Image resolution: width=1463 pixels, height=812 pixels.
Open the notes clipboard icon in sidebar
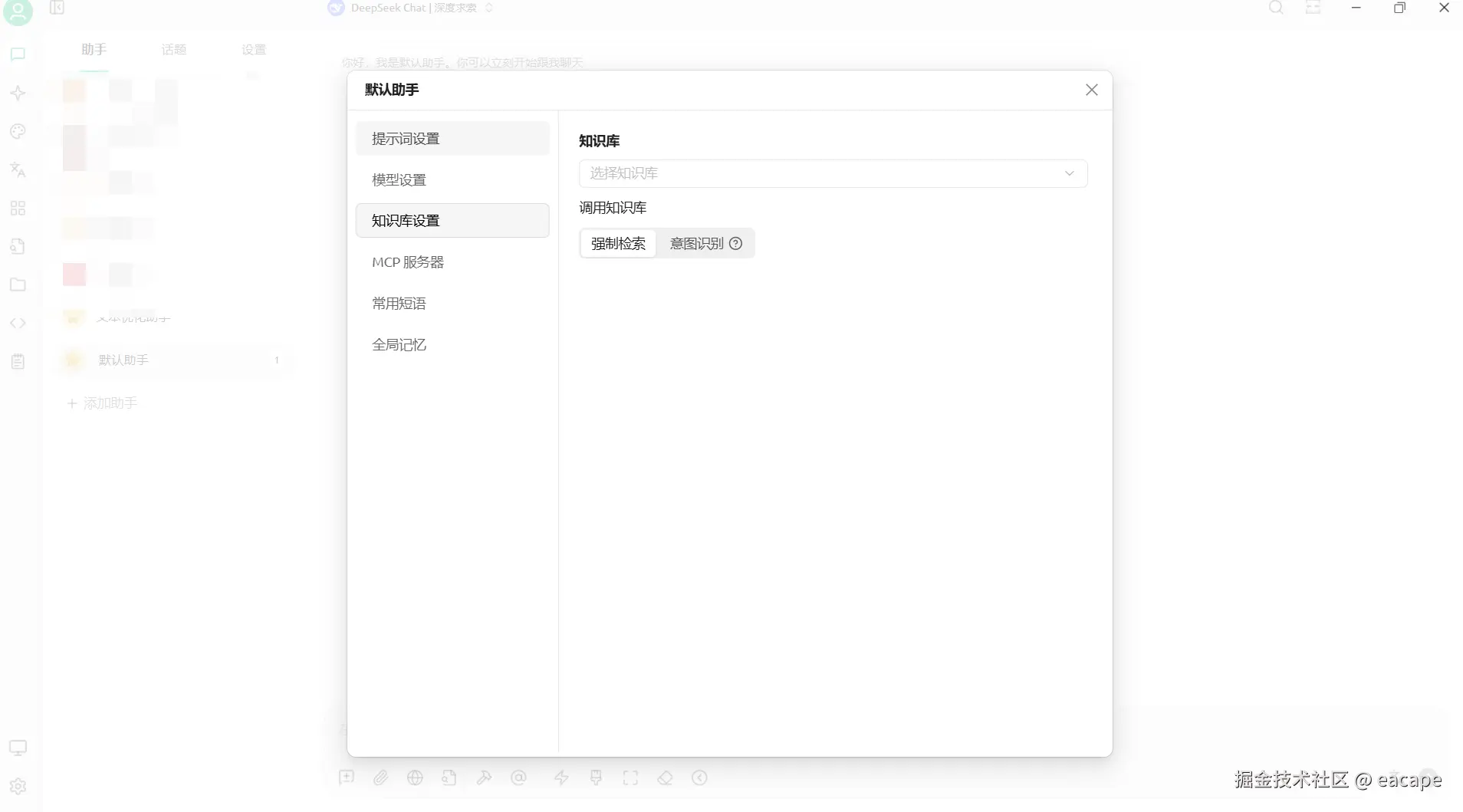pos(18,361)
